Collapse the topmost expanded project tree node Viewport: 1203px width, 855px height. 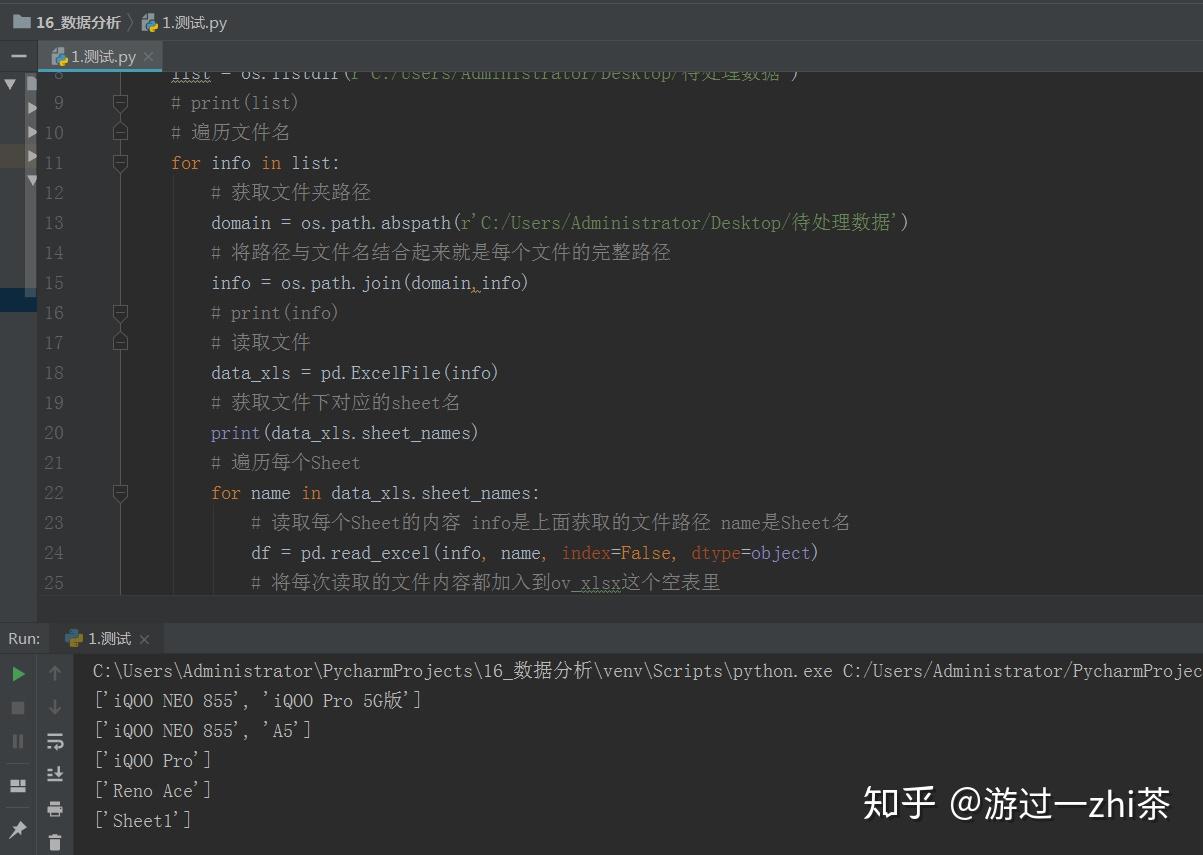click(10, 84)
